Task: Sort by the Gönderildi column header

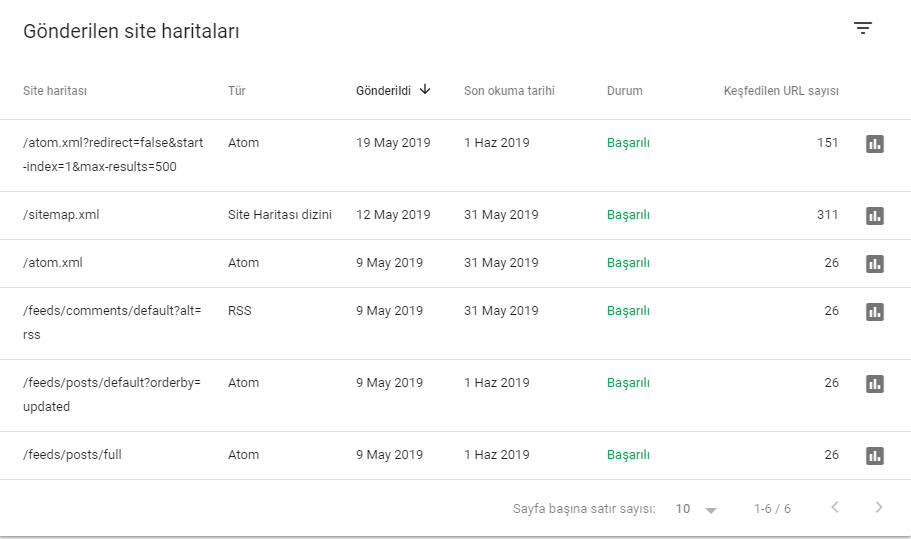Action: pyautogui.click(x=383, y=91)
